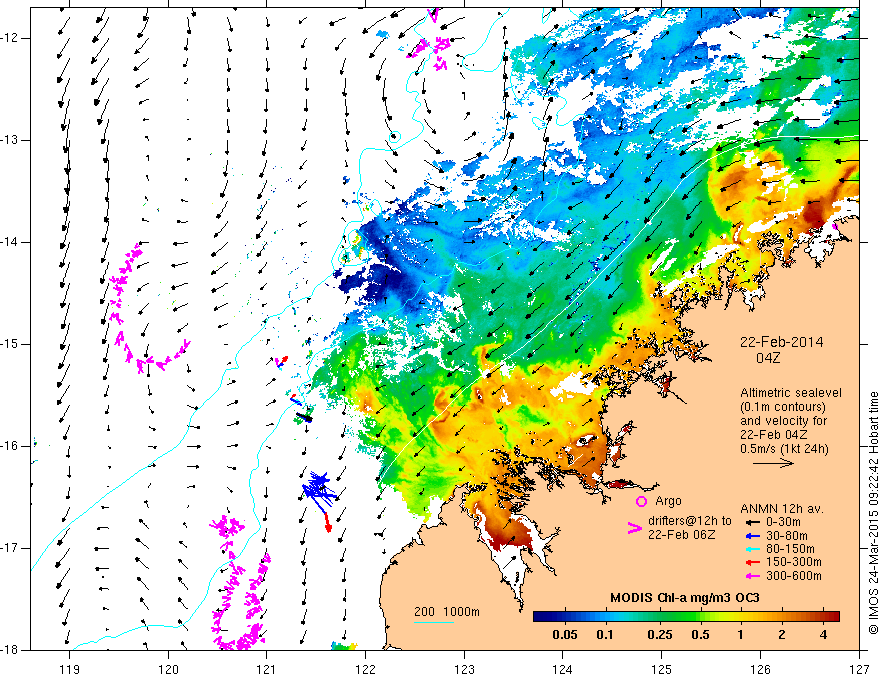Click the magenta drifters arrowhead legend symbol
This screenshot has width=880, height=680.
[635, 528]
